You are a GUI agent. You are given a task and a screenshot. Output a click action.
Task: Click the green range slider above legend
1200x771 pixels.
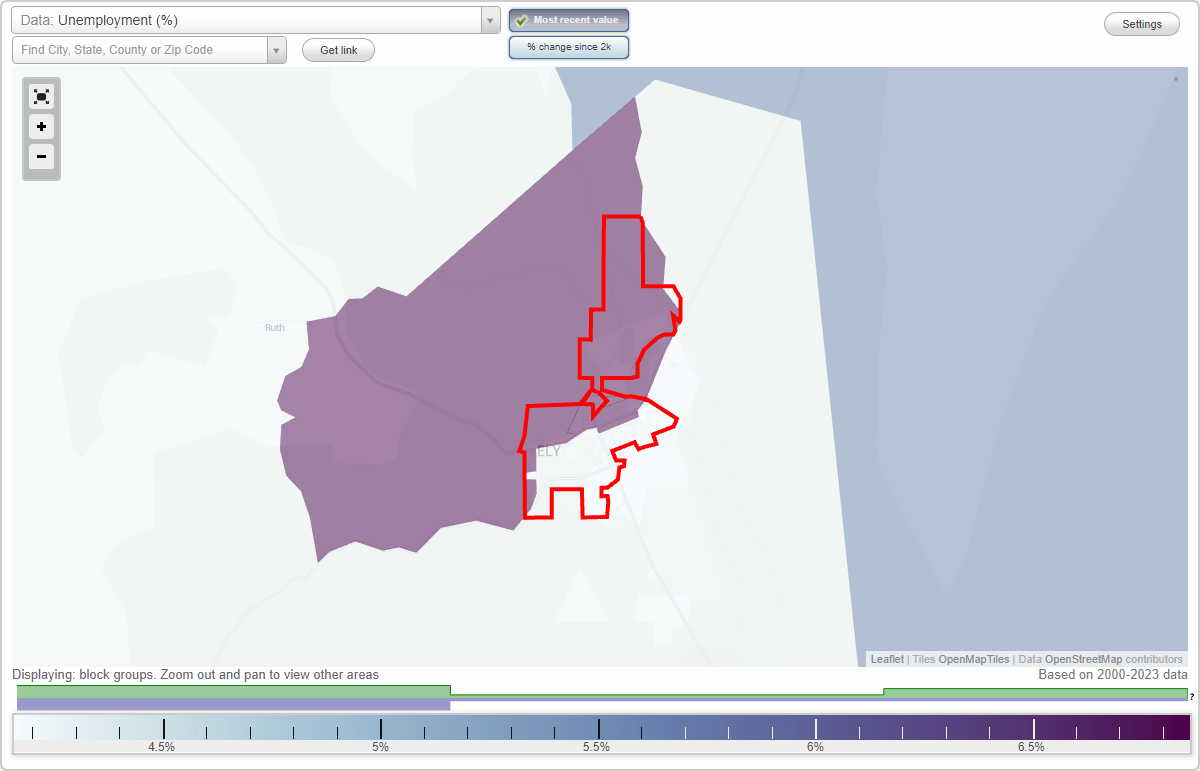tap(600, 690)
